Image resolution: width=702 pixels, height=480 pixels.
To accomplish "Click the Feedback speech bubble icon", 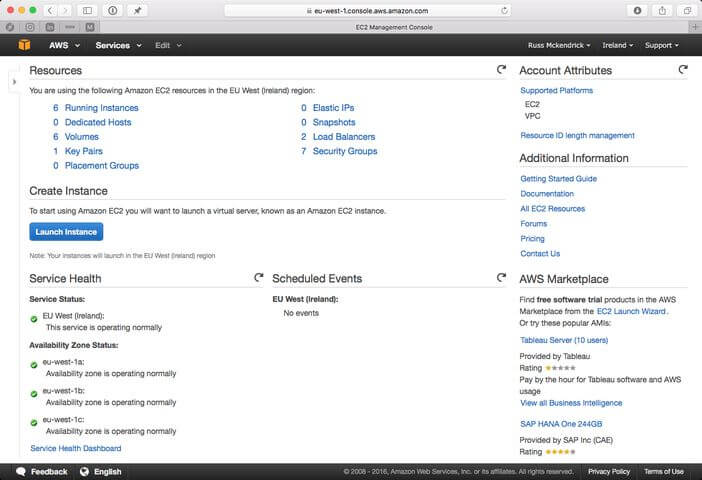I will (x=21, y=471).
